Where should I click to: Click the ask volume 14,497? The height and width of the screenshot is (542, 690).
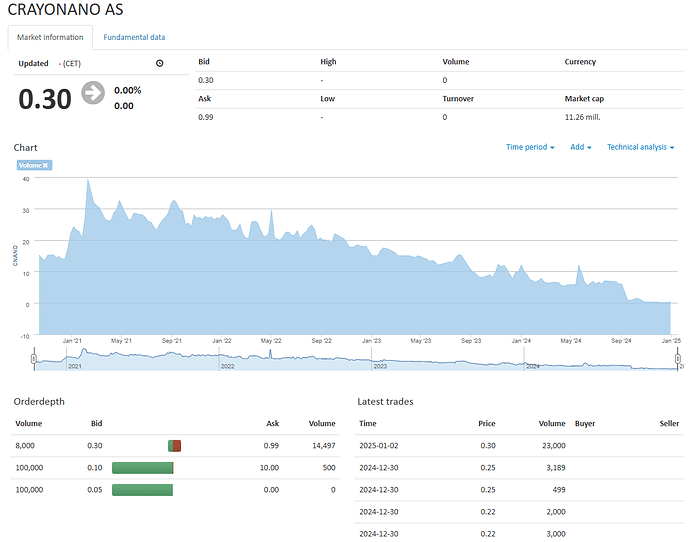pyautogui.click(x=324, y=446)
